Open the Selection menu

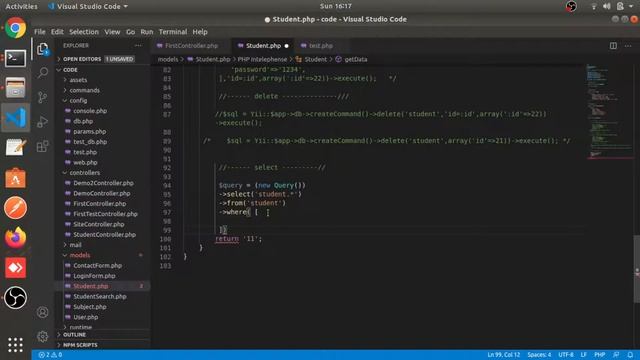click(x=84, y=32)
